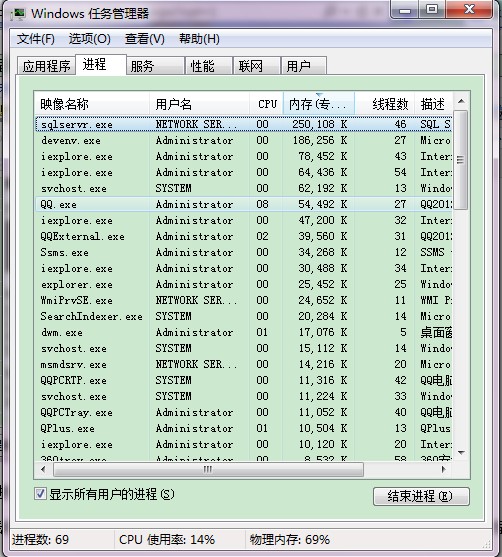The width and height of the screenshot is (502, 557).
Task: Click the Task Manager title bar icon
Action: [18, 14]
